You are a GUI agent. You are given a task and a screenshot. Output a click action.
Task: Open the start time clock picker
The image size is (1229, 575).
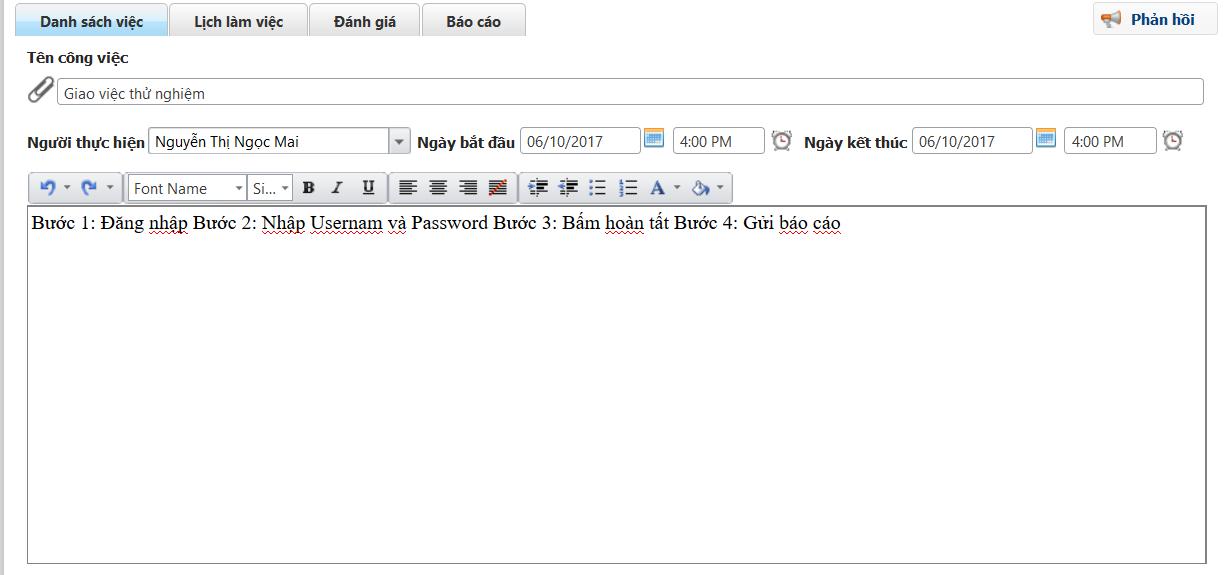782,141
